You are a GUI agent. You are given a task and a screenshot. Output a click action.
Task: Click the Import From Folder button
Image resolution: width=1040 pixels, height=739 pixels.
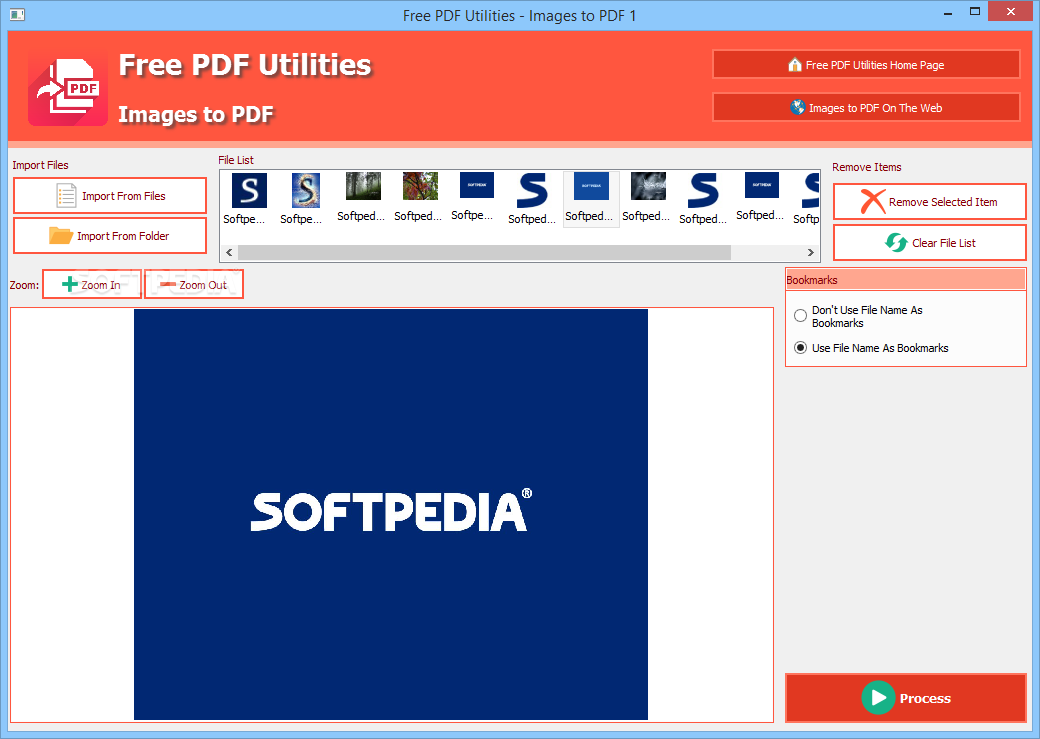pyautogui.click(x=110, y=235)
